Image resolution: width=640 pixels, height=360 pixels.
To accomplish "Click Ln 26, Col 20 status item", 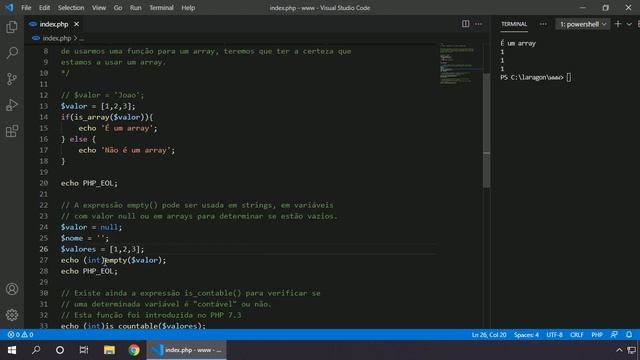I will (x=489, y=335).
